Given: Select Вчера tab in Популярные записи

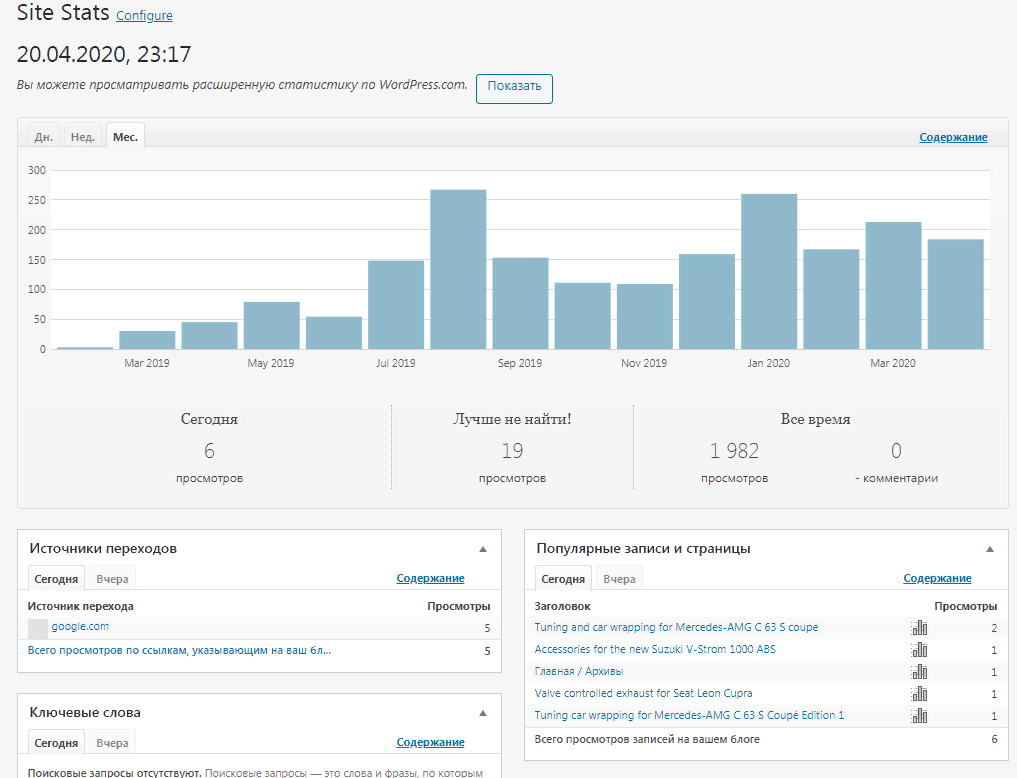Looking at the screenshot, I should pyautogui.click(x=619, y=579).
